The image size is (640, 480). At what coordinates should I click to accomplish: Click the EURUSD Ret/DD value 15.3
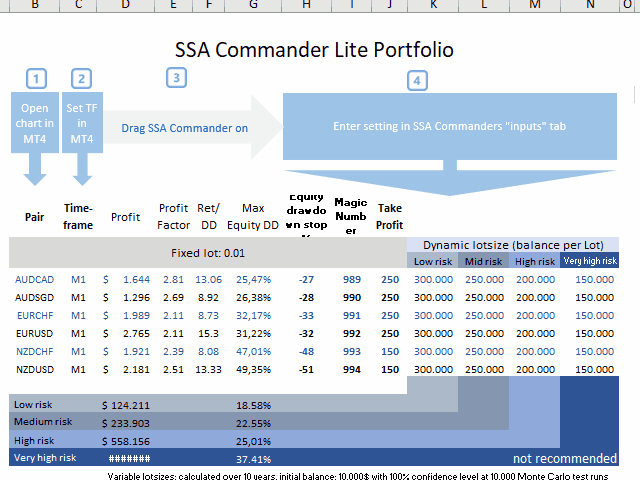coord(209,333)
